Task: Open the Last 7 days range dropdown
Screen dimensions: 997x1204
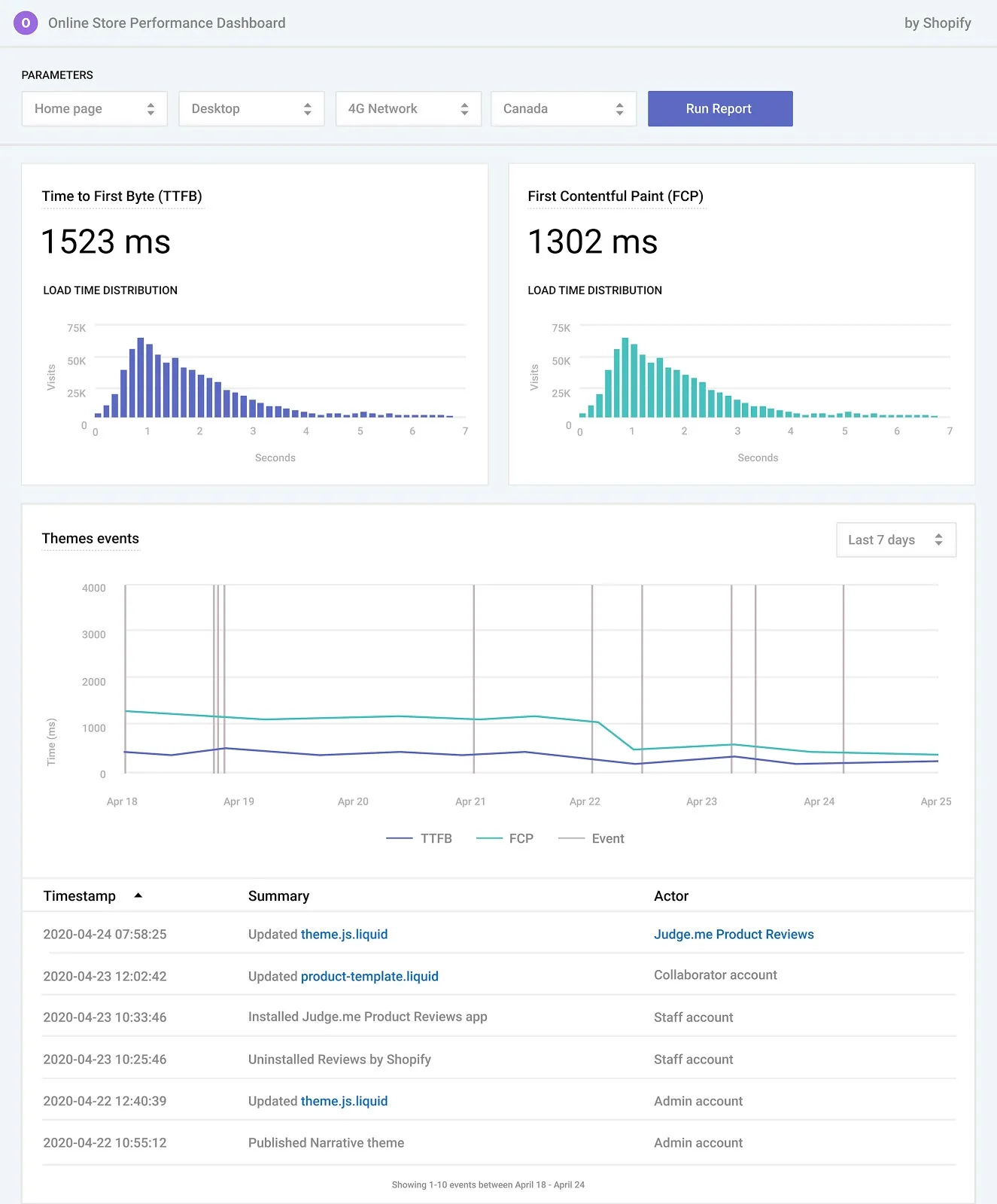Action: 896,540
